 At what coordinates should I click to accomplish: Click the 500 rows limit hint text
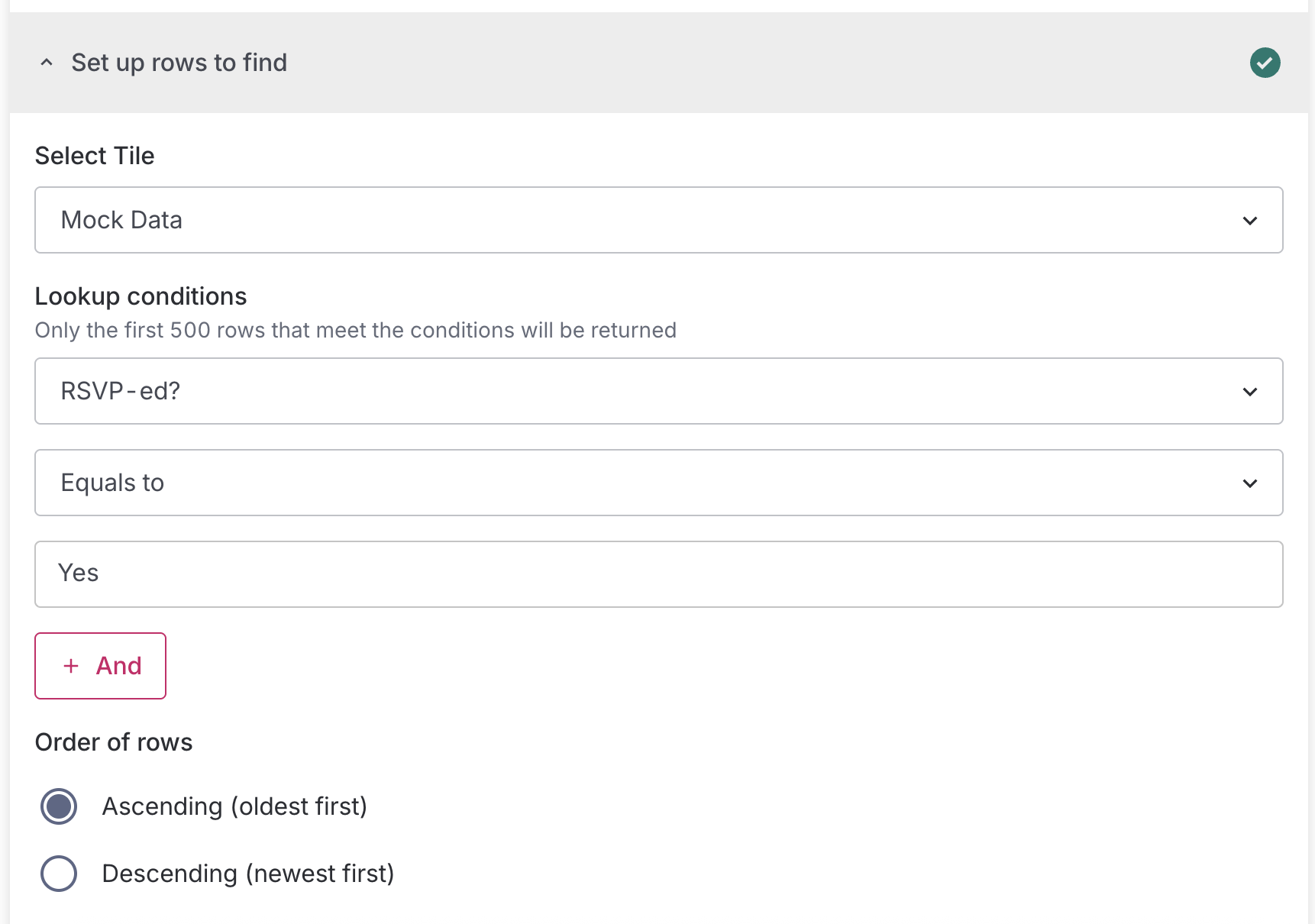(x=355, y=330)
